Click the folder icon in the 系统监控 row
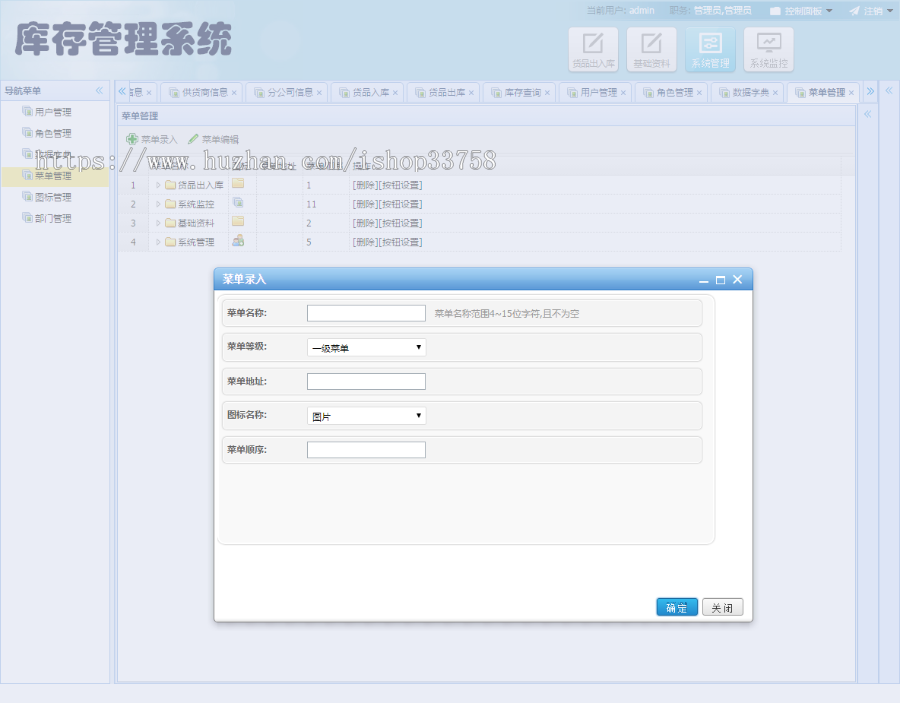 [x=237, y=202]
